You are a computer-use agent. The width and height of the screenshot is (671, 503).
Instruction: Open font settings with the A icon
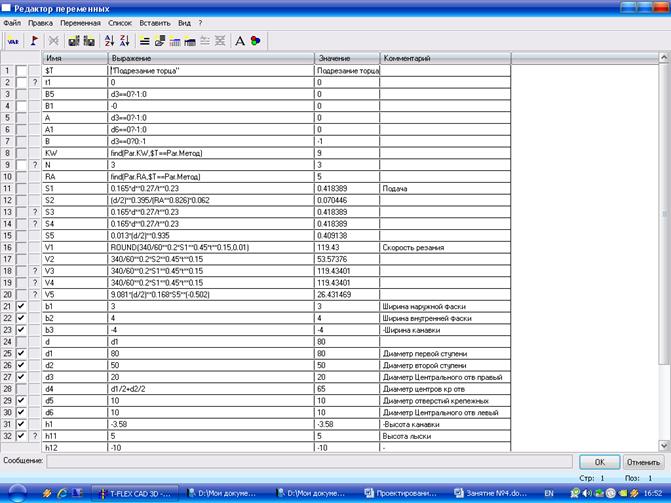[240, 41]
